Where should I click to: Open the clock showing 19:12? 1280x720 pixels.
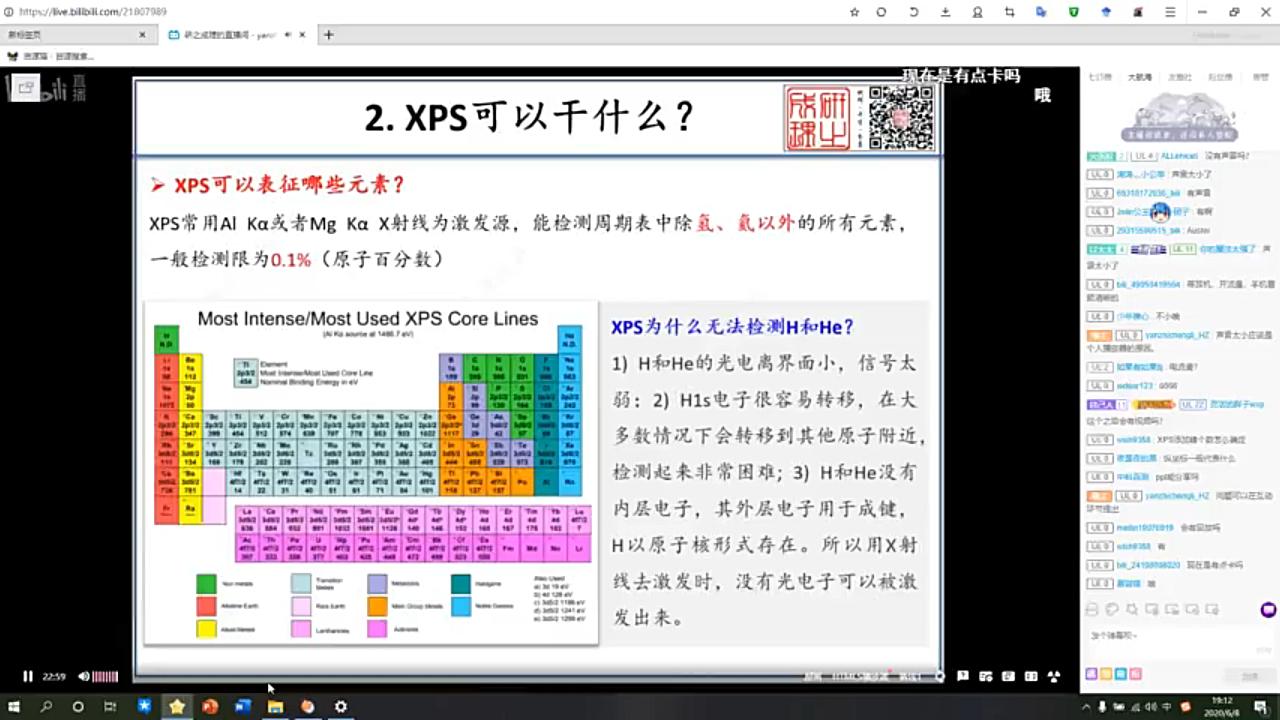pos(1222,706)
